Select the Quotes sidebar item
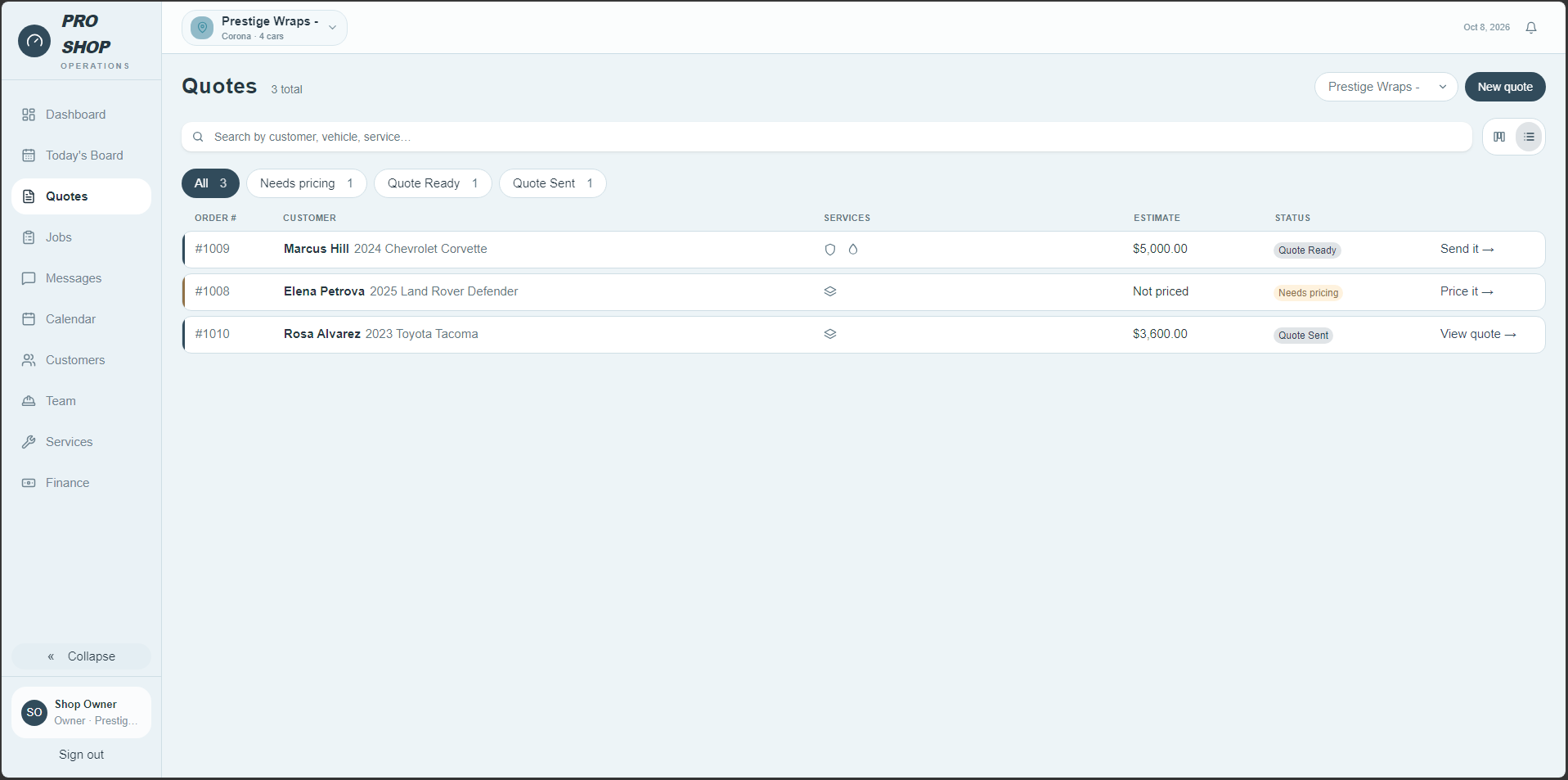Viewport: 1568px width, 780px height. click(81, 196)
